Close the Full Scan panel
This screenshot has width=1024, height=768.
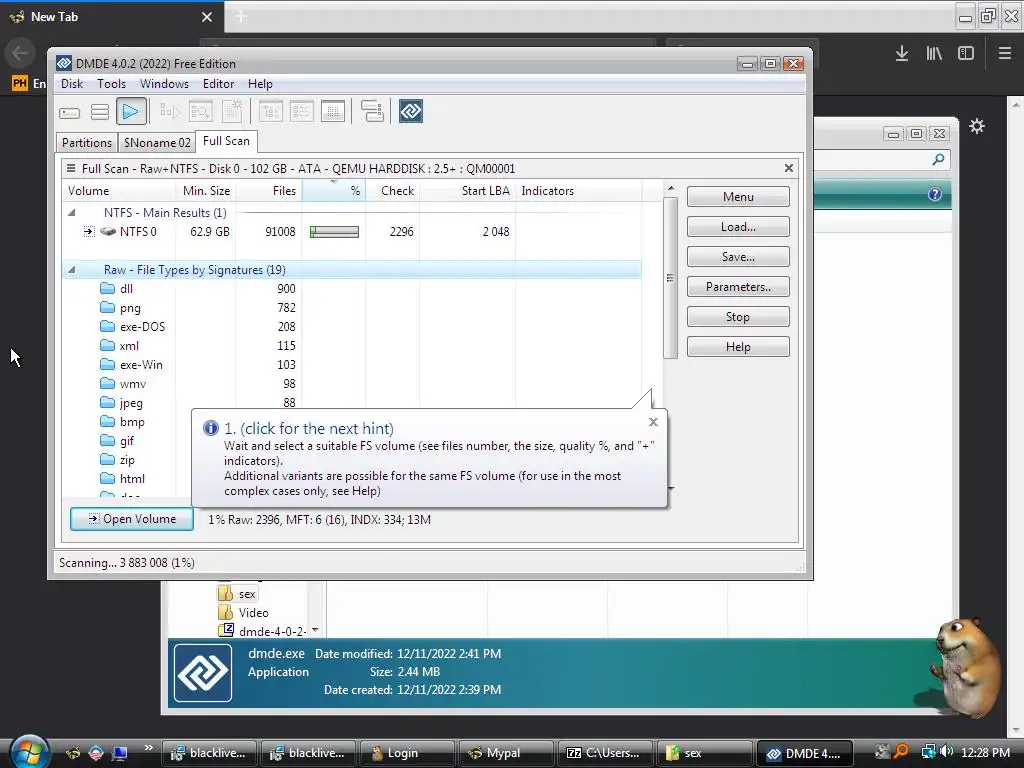click(789, 168)
